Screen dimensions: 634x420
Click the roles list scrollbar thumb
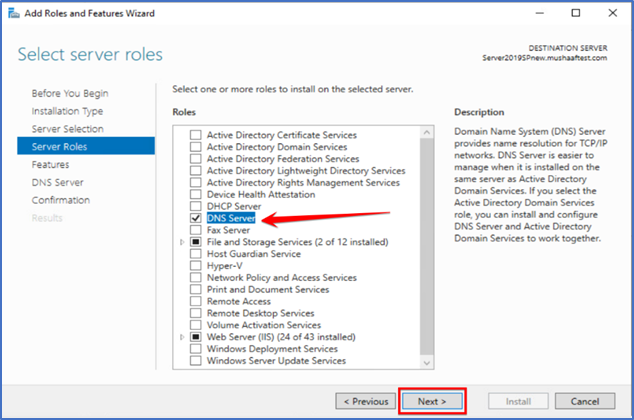[x=427, y=247]
